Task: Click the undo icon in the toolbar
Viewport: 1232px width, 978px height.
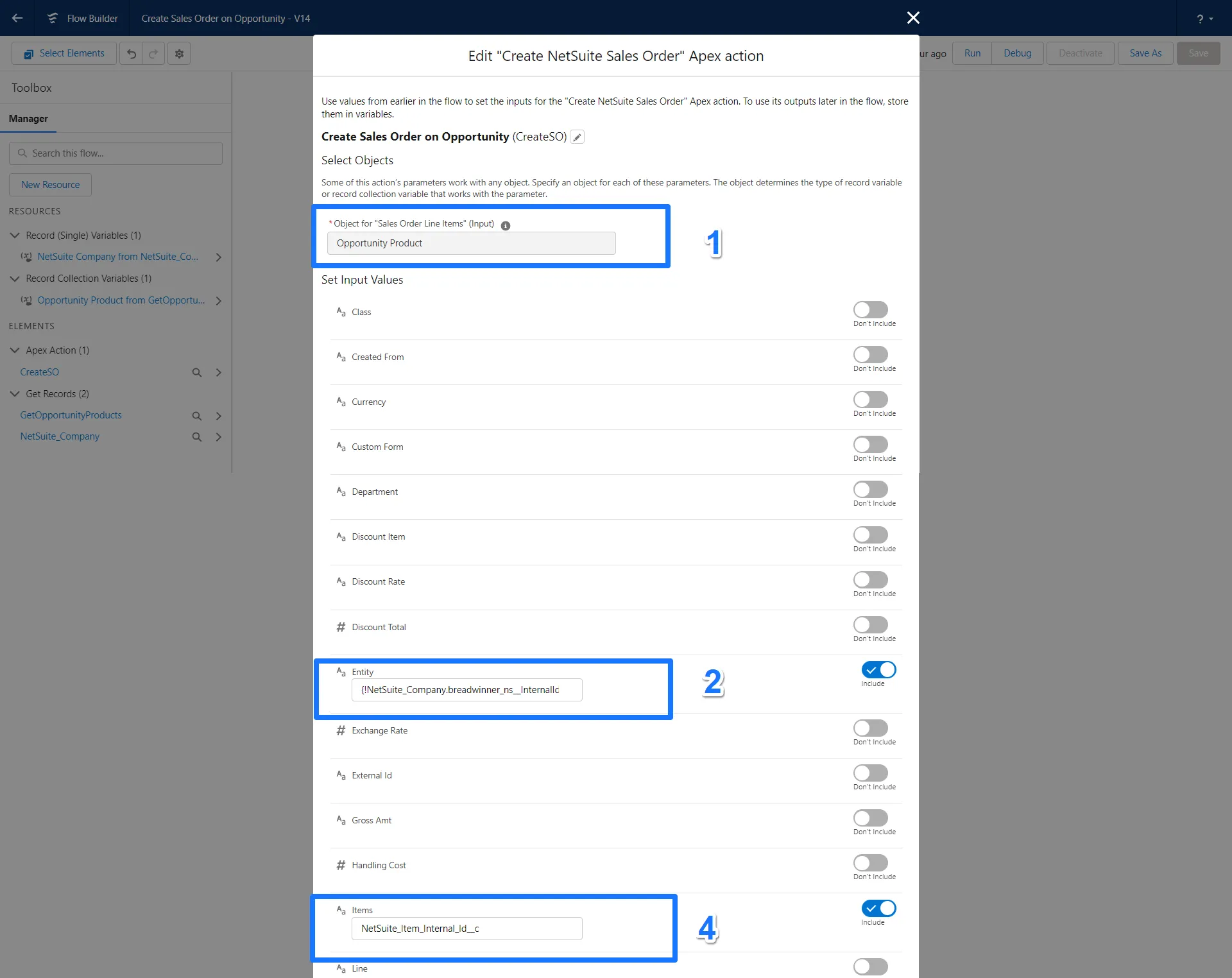Action: [x=132, y=54]
